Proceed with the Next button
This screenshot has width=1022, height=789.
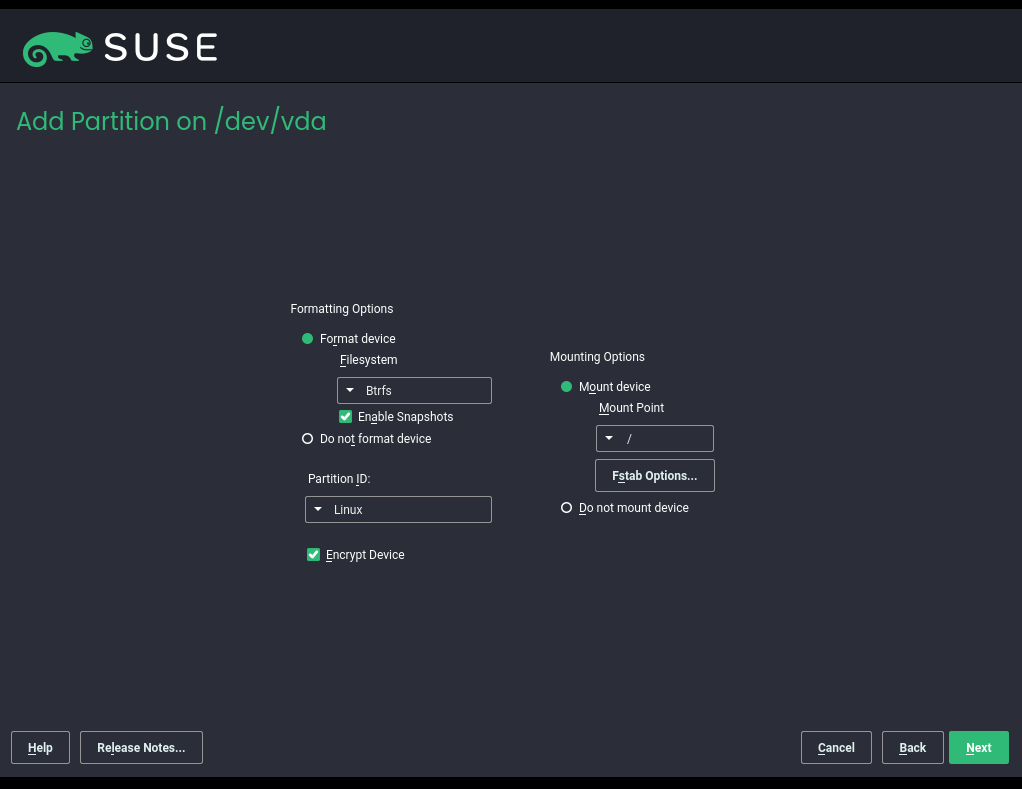978,748
